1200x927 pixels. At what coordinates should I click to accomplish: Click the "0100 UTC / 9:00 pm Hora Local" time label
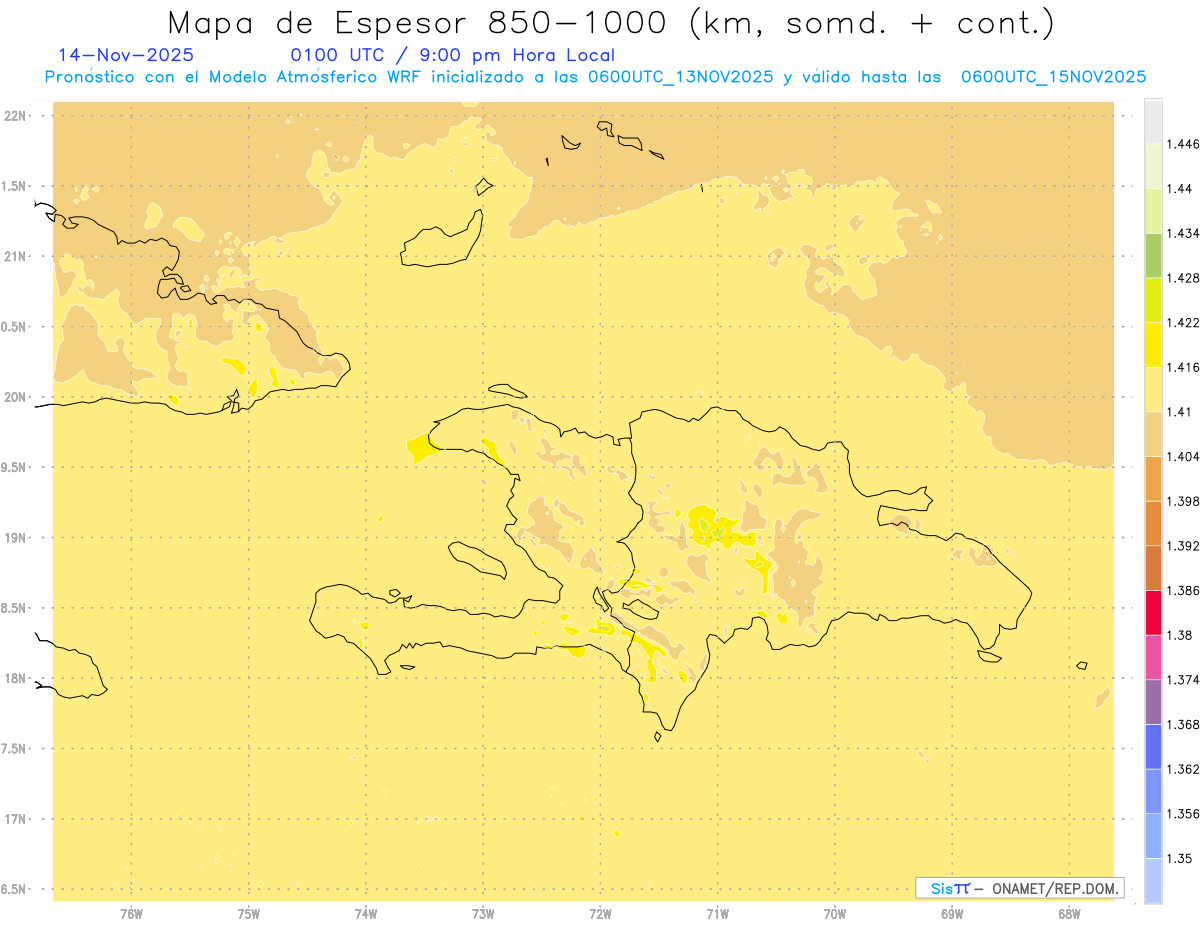pos(453,56)
